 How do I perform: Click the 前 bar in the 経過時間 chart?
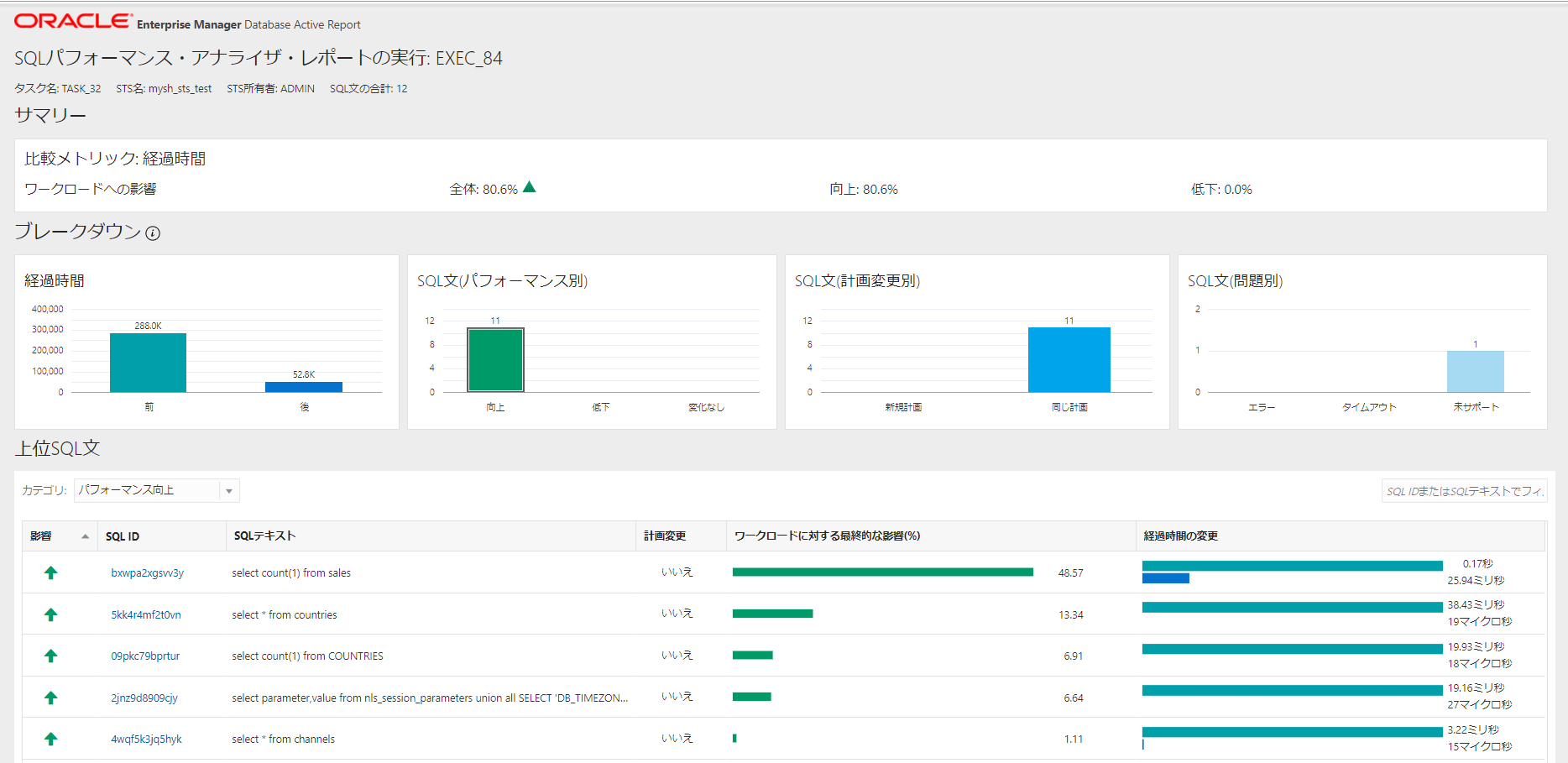148,361
